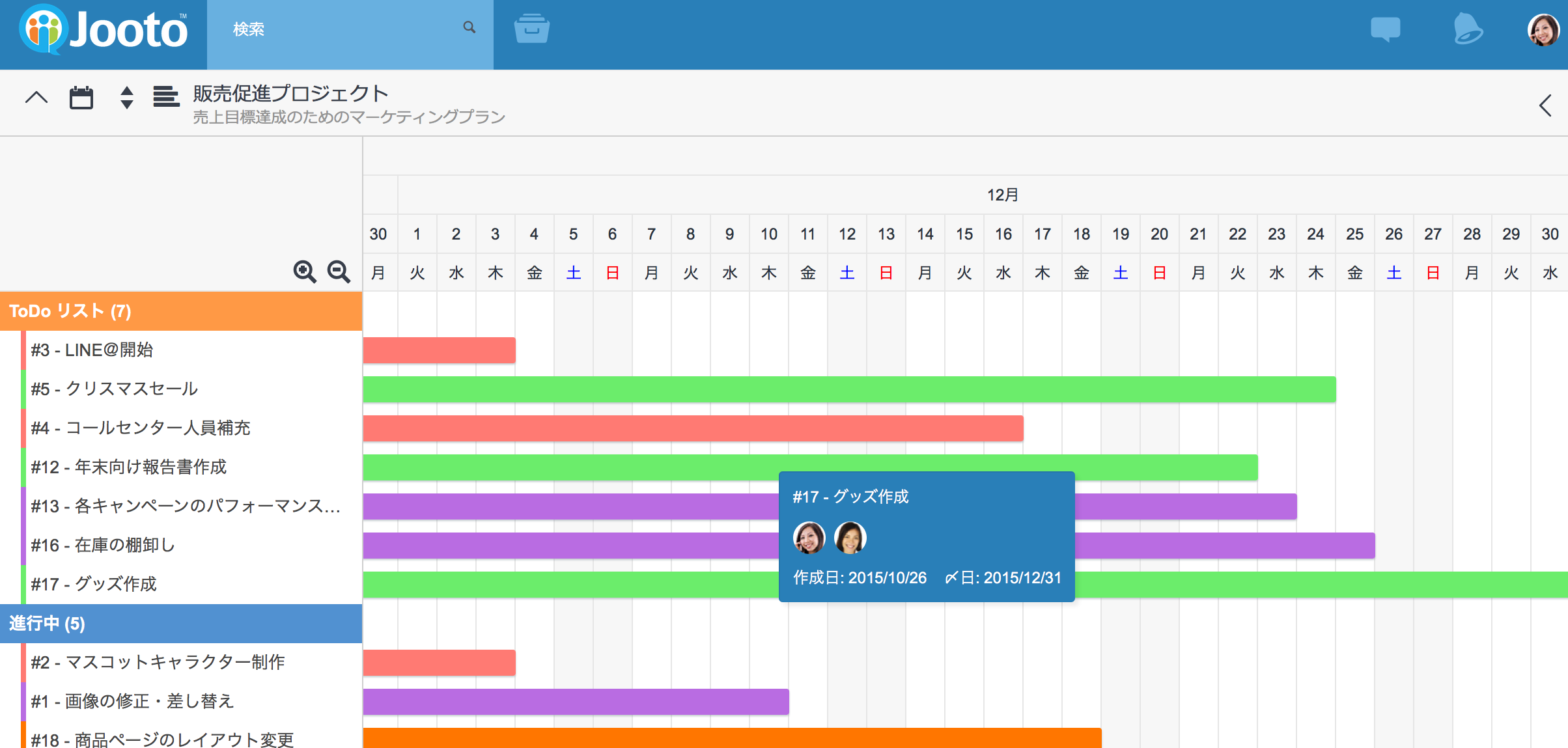Click second assignee avatar in #17 popup
Viewport: 1568px width, 748px height.
tap(850, 538)
